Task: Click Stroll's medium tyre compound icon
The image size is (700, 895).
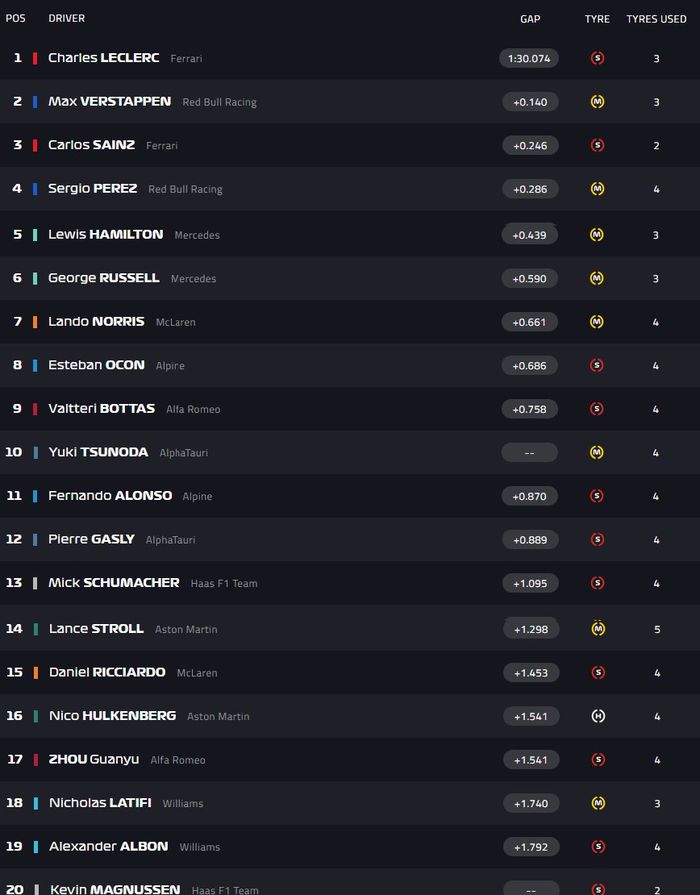Action: tap(598, 629)
